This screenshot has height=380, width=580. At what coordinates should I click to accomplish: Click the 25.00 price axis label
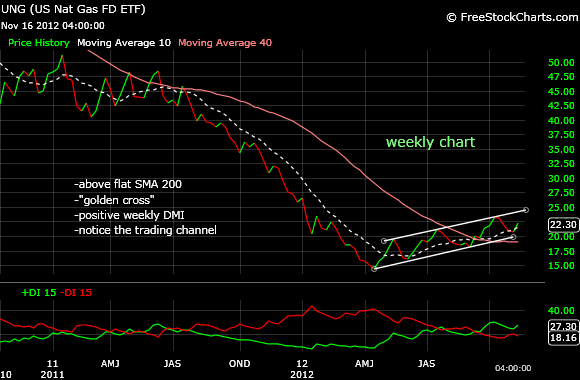561,208
